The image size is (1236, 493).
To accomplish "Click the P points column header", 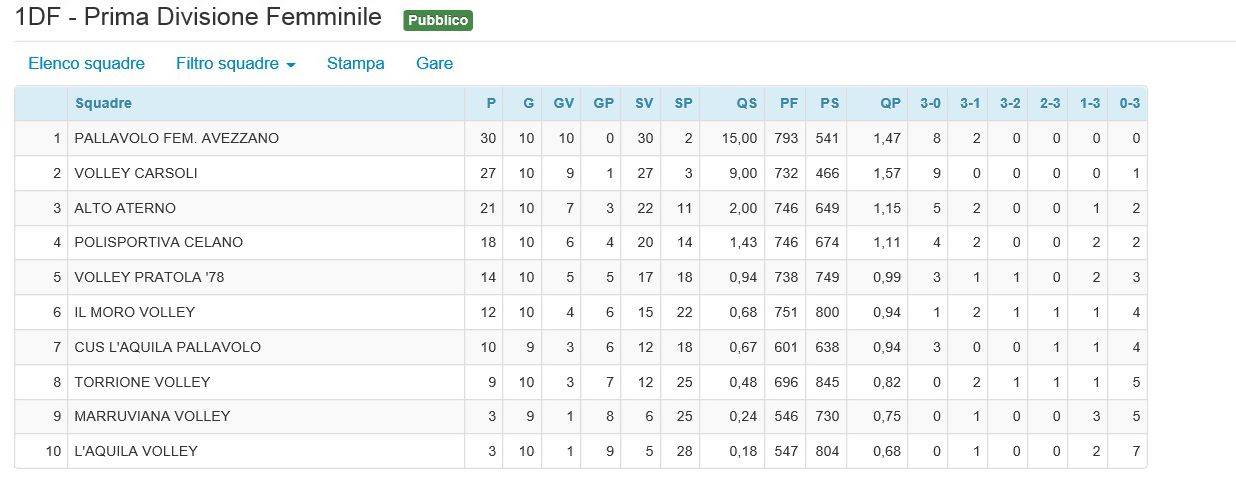I will tap(491, 103).
